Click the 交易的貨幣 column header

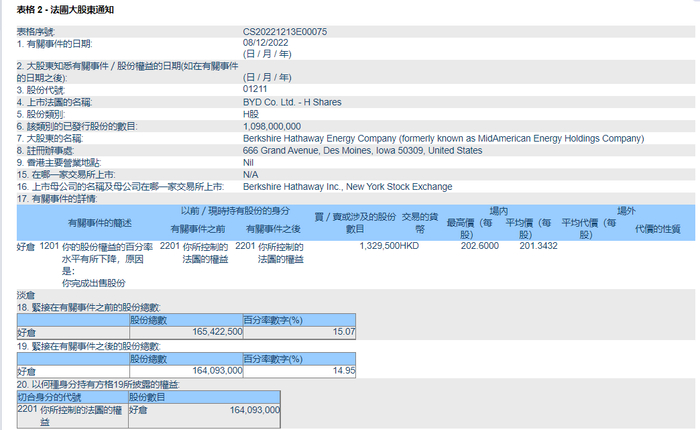point(420,223)
